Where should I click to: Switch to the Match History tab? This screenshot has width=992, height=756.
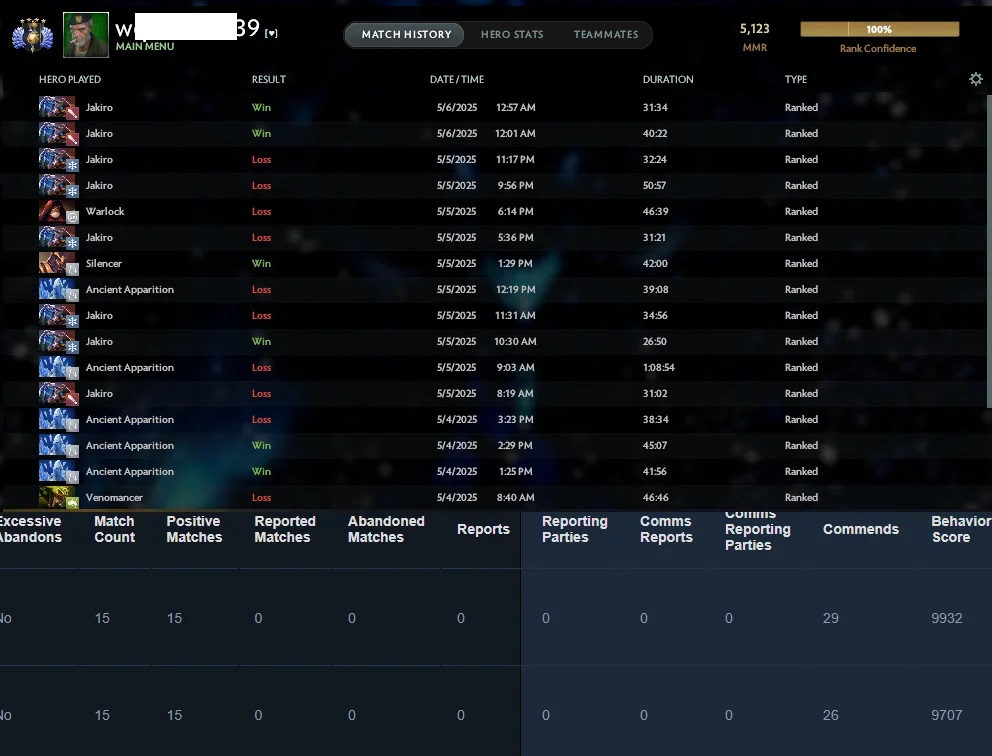click(x=406, y=34)
